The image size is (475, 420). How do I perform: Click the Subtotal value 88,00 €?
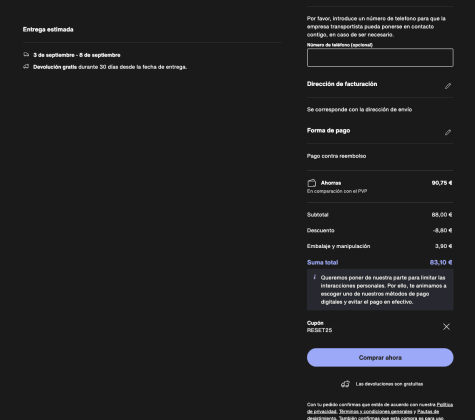pos(442,215)
